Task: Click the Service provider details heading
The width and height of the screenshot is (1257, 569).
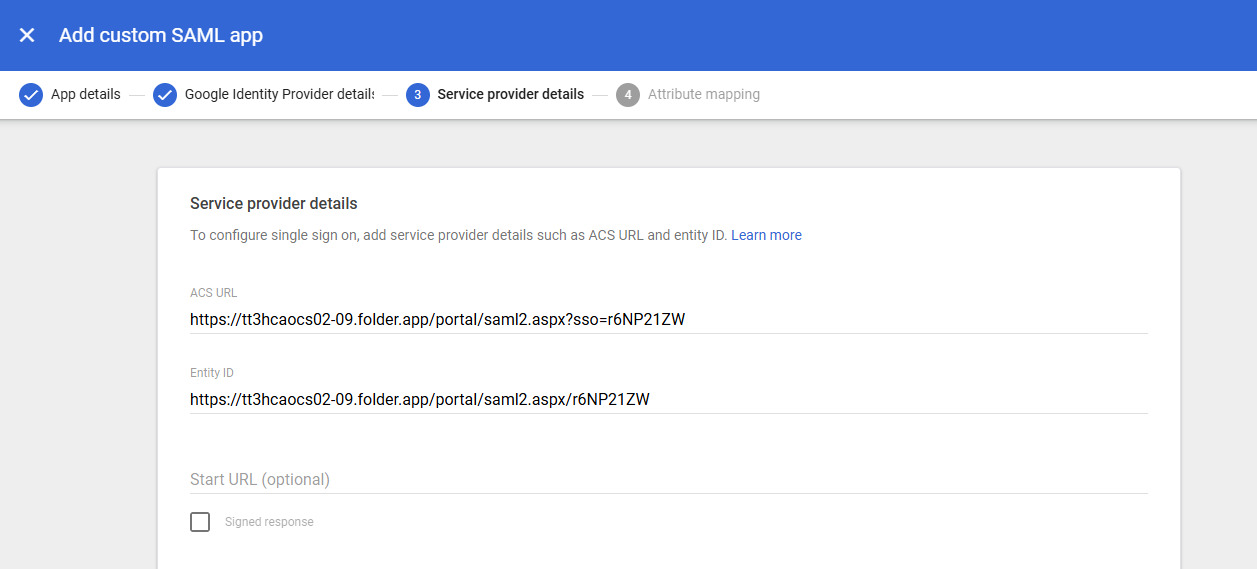Action: [x=273, y=203]
